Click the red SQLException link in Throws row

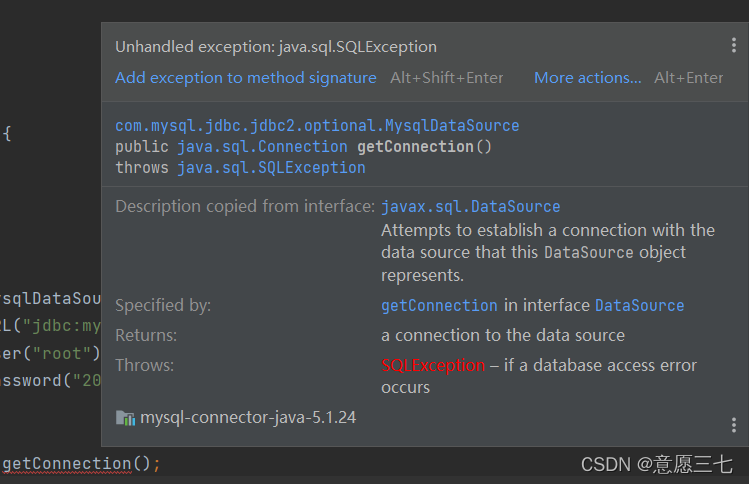tap(433, 365)
